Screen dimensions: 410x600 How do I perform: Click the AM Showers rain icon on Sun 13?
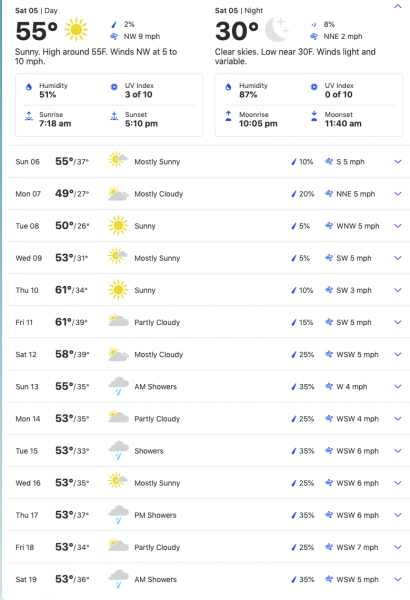[x=118, y=386]
